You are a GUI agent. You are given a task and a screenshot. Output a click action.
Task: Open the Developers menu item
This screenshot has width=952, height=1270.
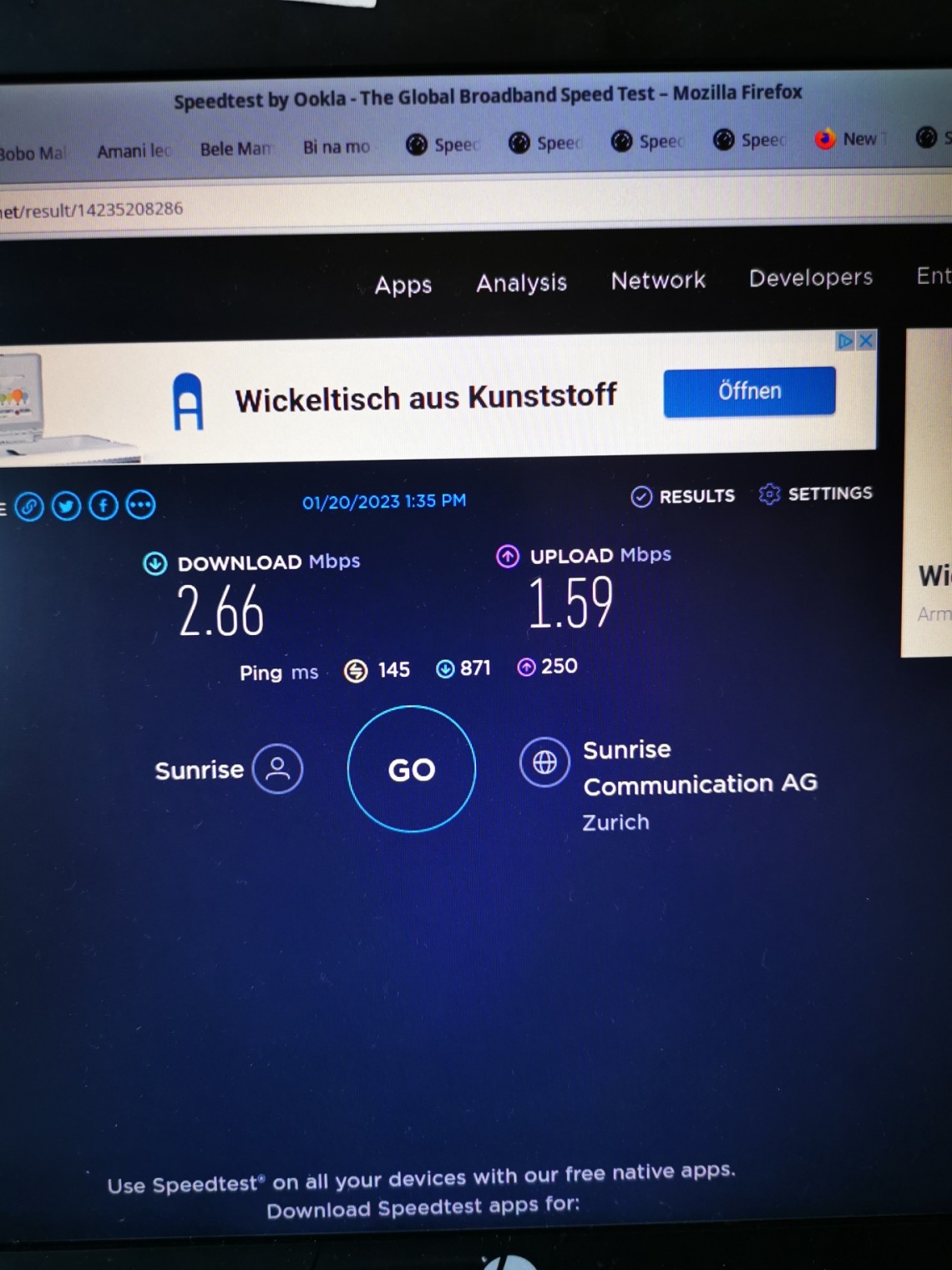click(x=810, y=277)
